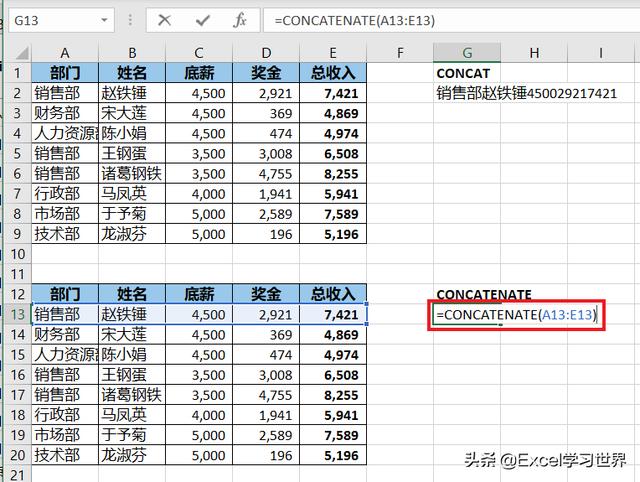
Task: Select column G header
Action: [467, 53]
